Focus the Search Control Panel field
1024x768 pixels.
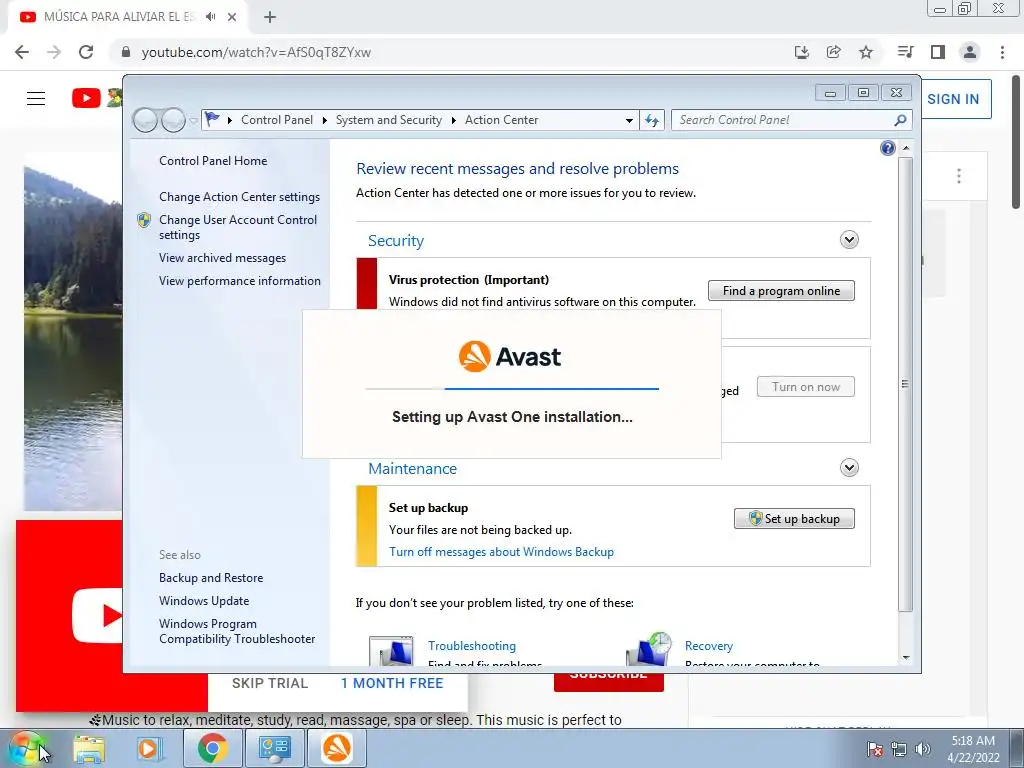(x=784, y=120)
